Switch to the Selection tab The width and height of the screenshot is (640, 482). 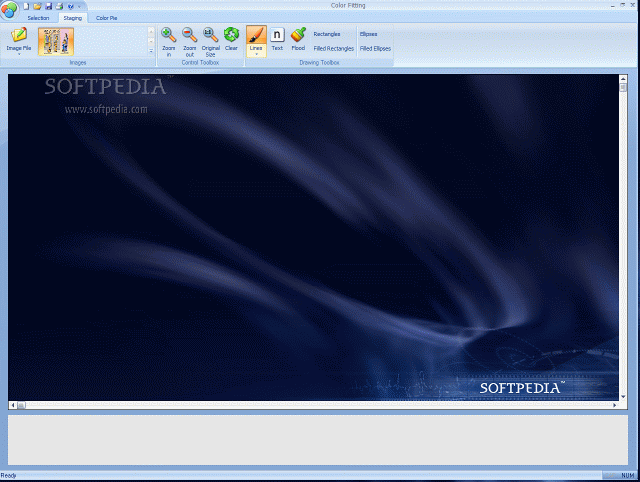click(x=38, y=18)
